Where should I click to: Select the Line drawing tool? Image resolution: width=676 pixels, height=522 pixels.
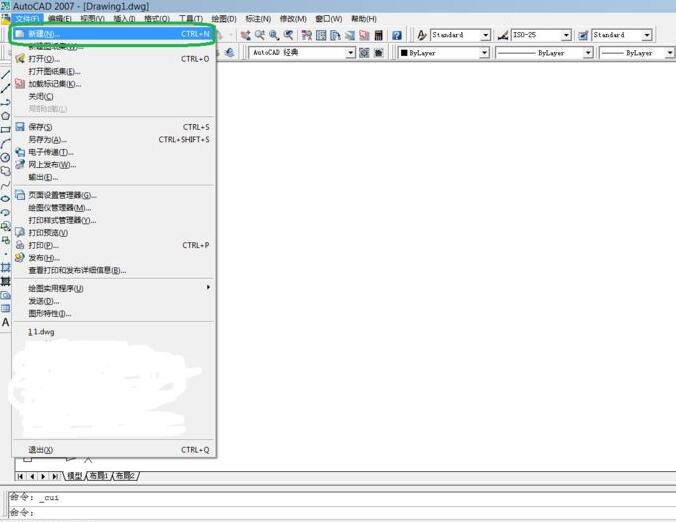coord(5,75)
